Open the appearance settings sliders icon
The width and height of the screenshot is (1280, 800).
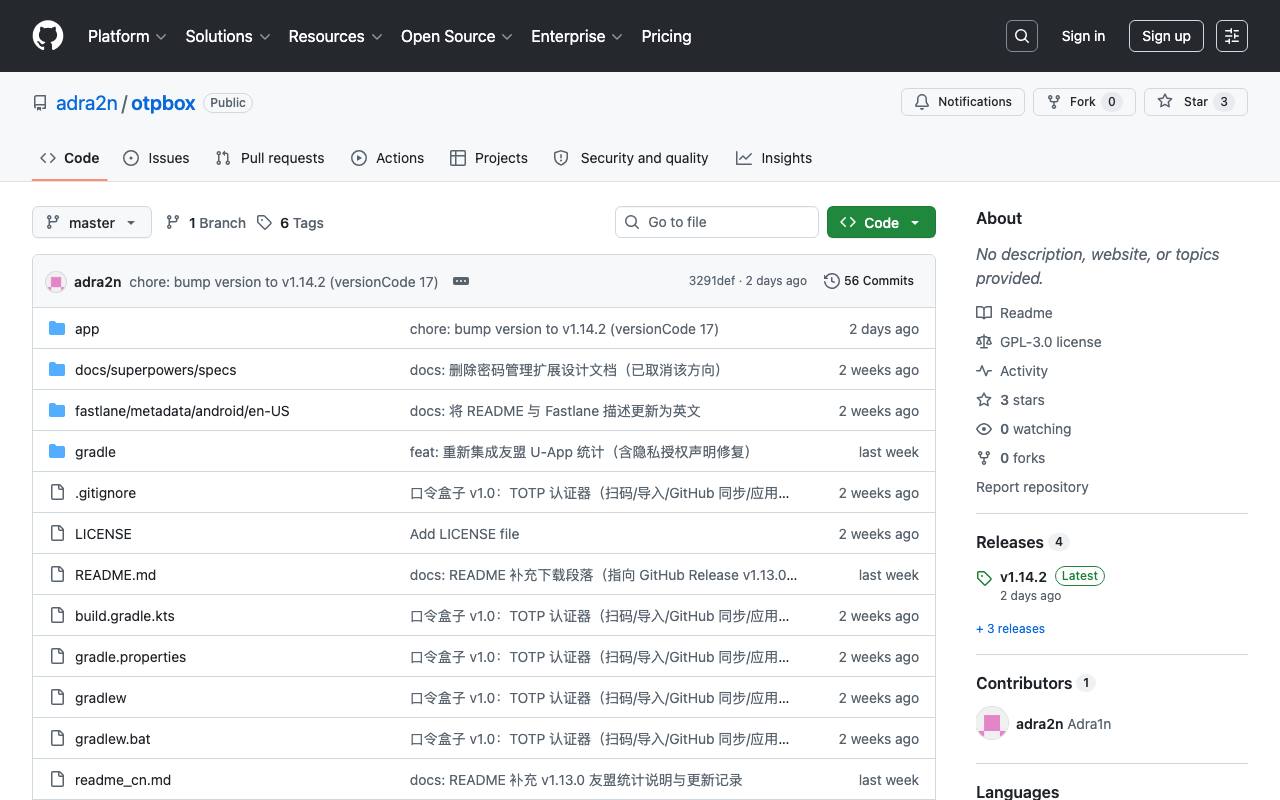1232,36
